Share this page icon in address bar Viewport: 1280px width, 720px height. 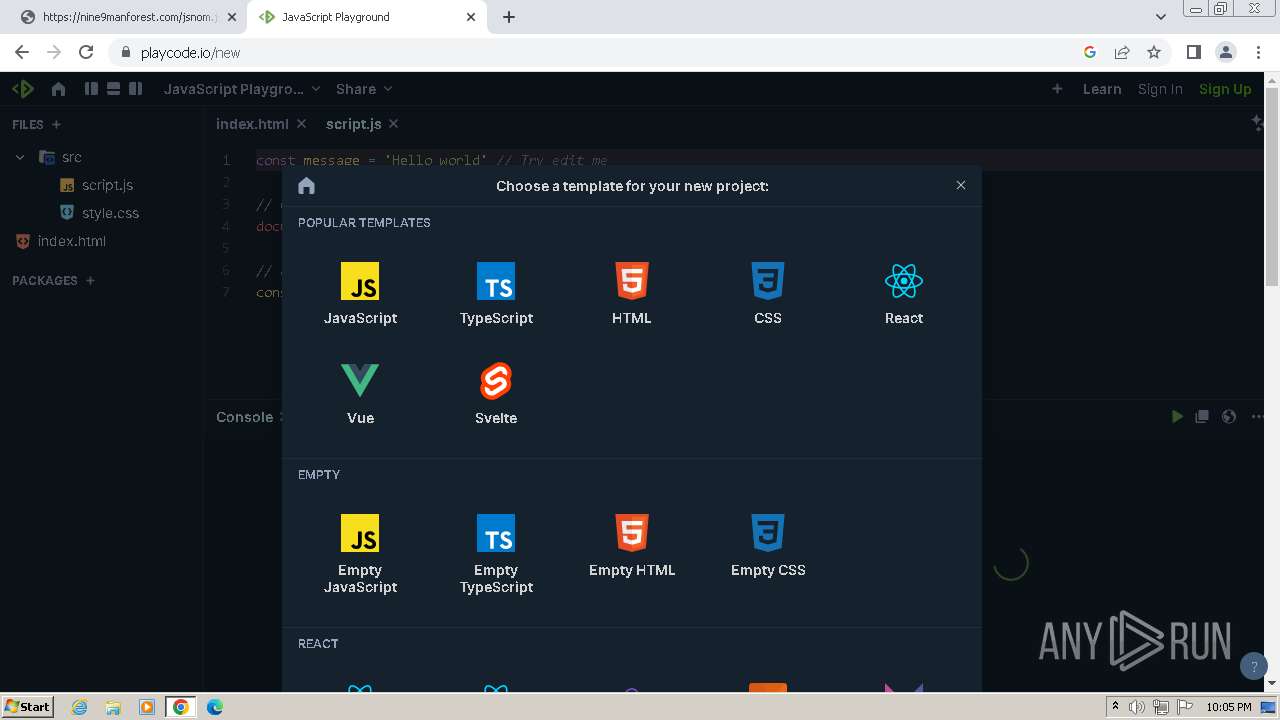[1122, 52]
